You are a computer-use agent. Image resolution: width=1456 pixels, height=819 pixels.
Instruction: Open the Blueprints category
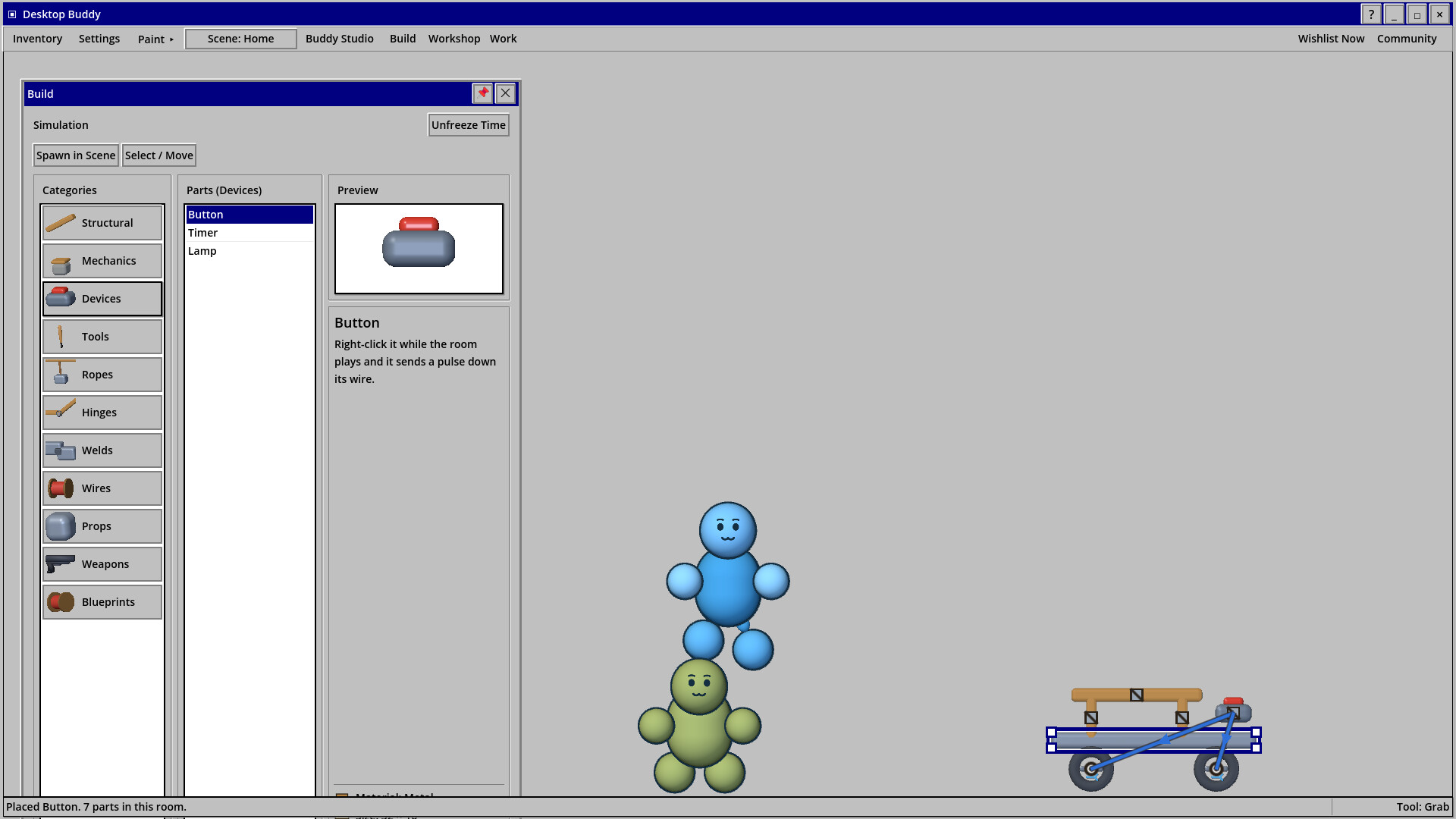point(102,602)
